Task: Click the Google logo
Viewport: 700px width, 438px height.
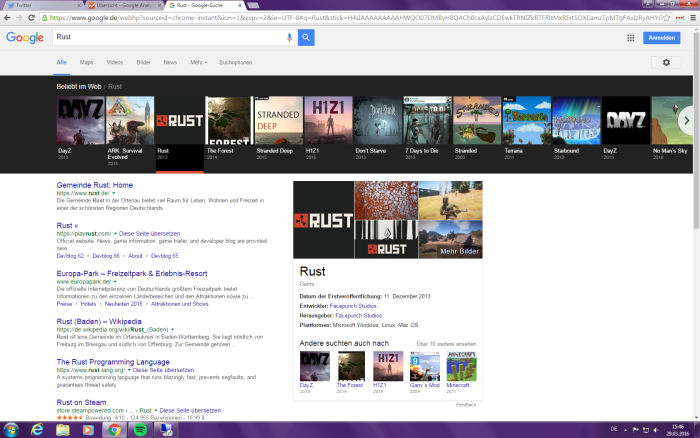Action: [25, 38]
